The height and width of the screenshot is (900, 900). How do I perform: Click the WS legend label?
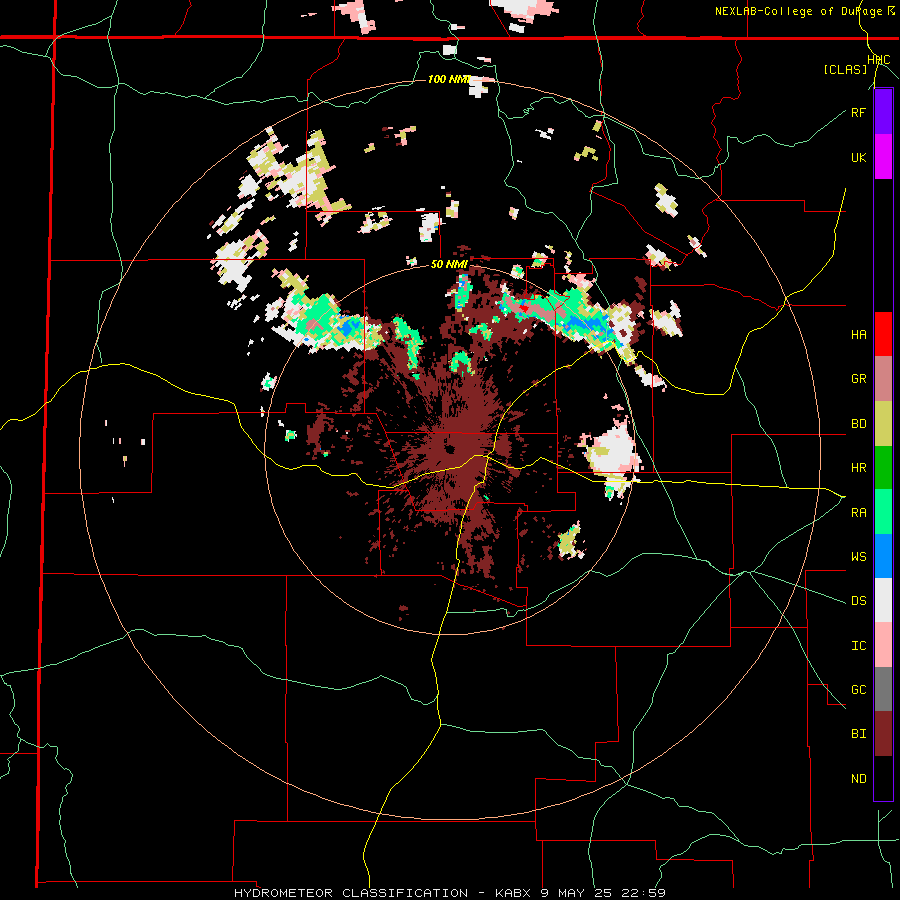(x=858, y=556)
